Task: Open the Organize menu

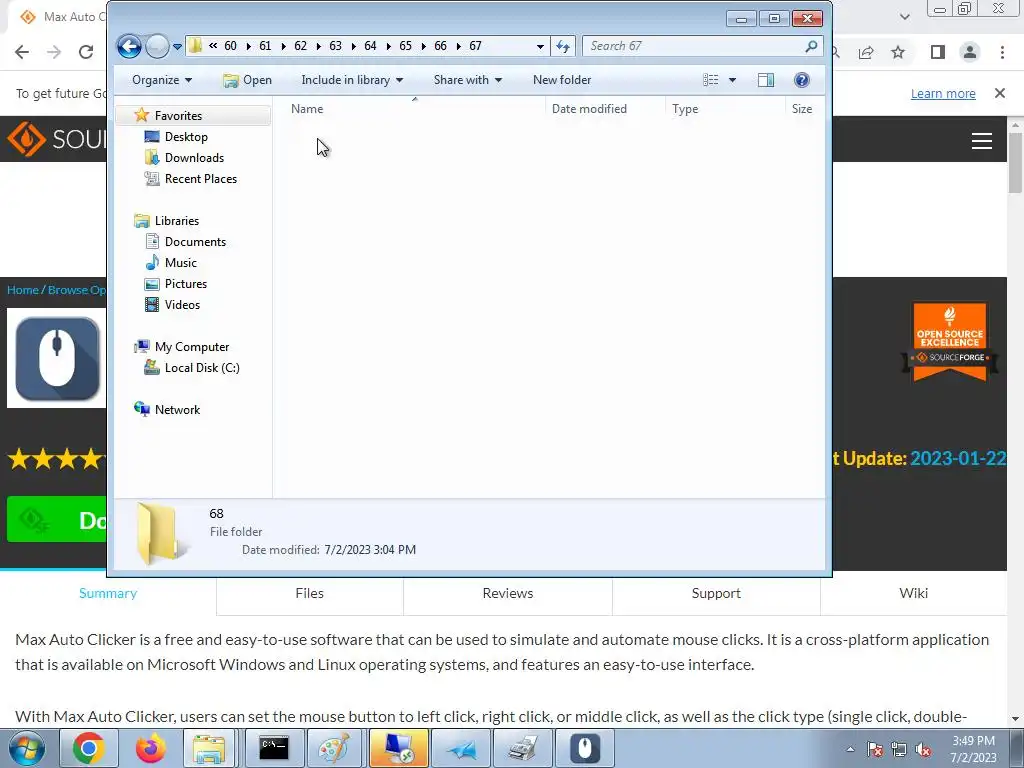Action: pyautogui.click(x=162, y=80)
